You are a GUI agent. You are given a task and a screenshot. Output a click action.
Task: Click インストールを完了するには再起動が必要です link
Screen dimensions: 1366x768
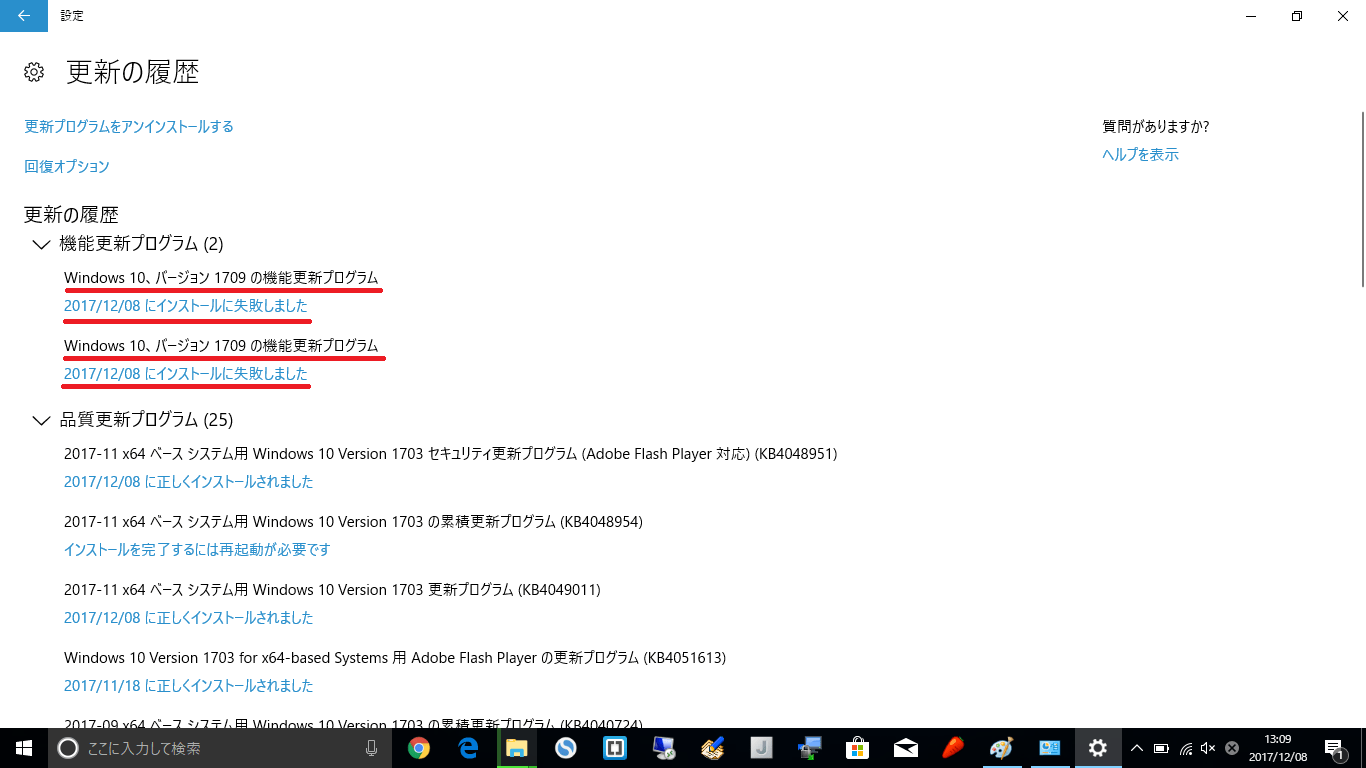click(x=197, y=550)
